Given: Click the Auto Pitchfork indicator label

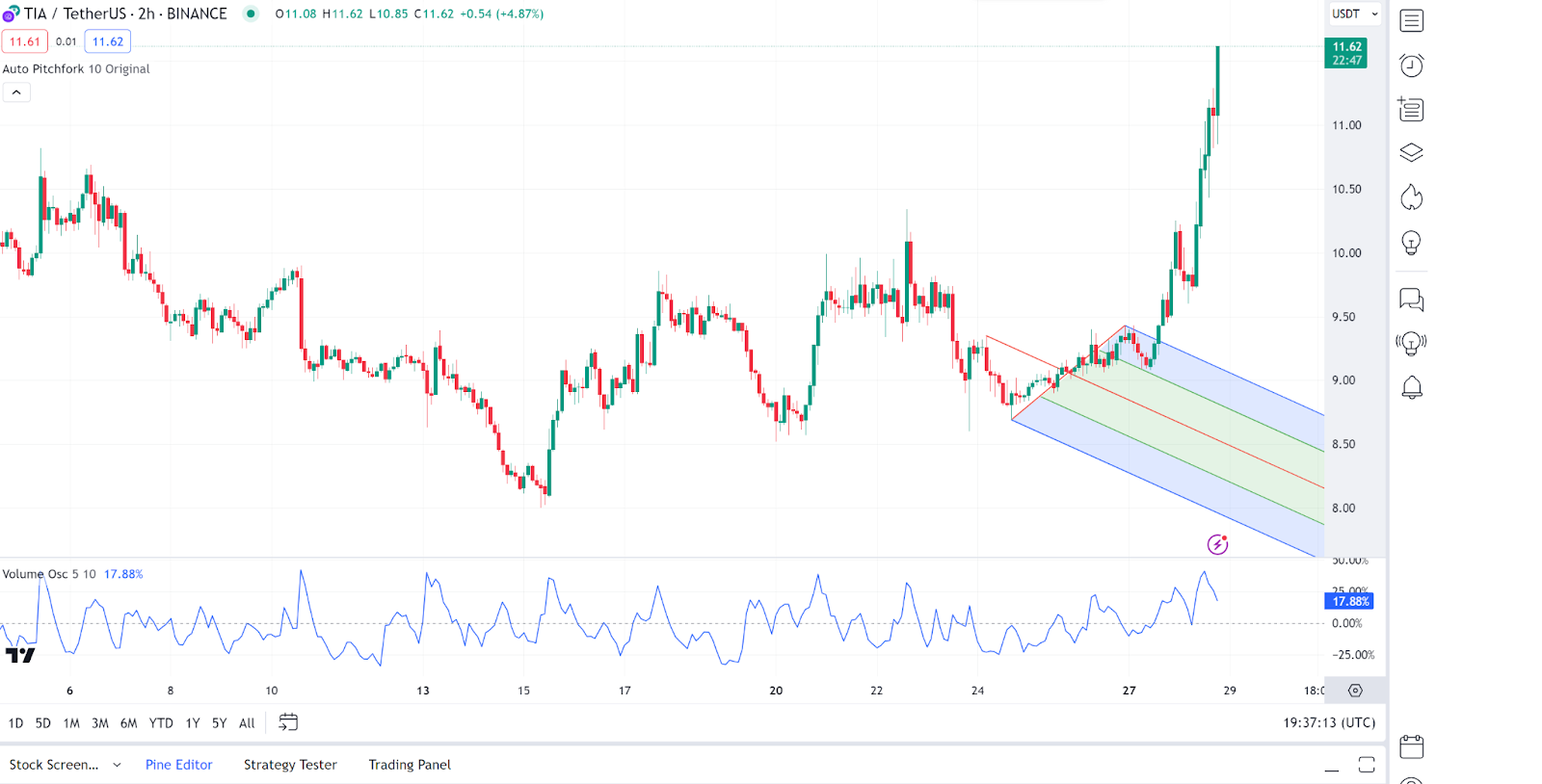Looking at the screenshot, I should [76, 69].
